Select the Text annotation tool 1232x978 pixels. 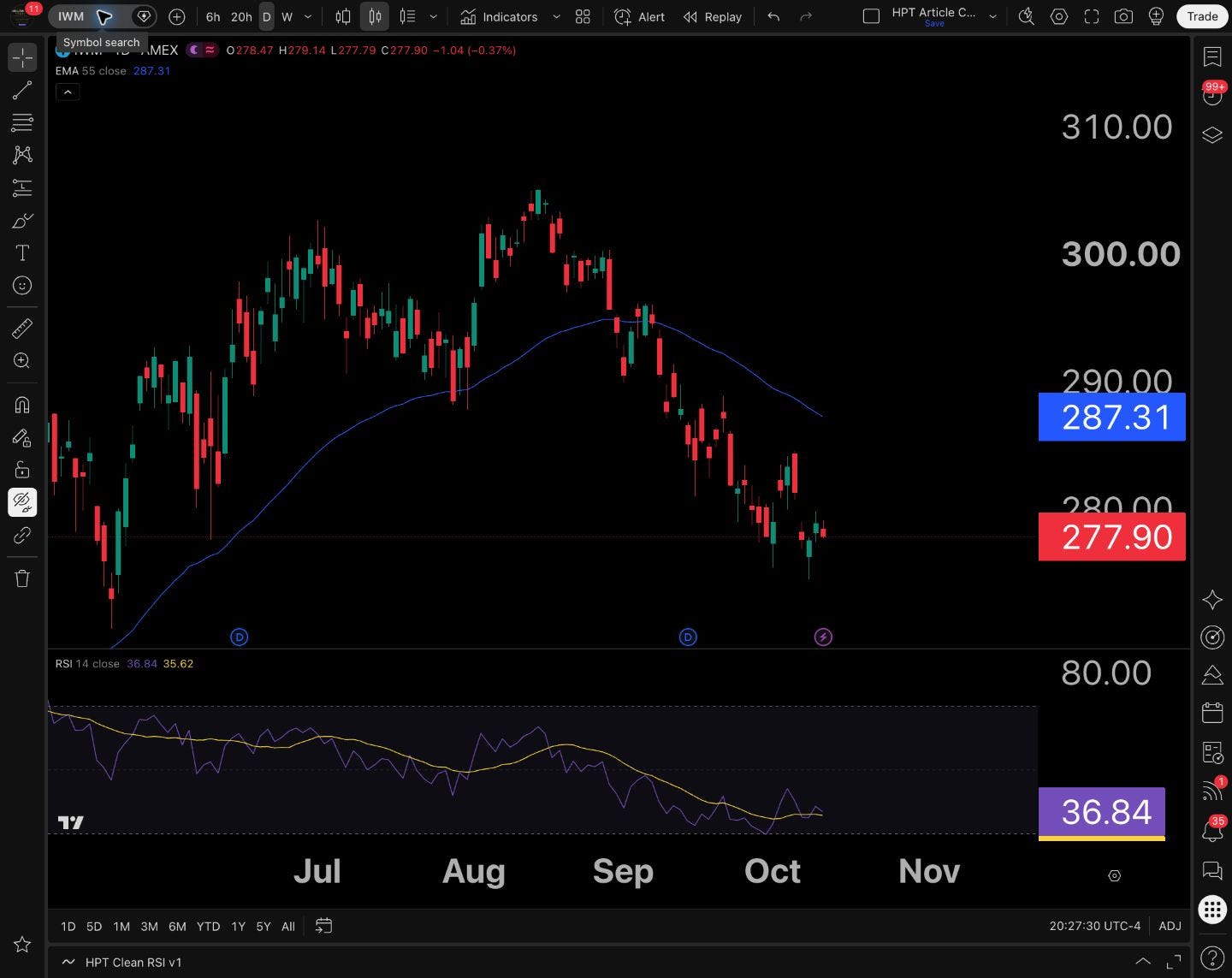point(22,253)
